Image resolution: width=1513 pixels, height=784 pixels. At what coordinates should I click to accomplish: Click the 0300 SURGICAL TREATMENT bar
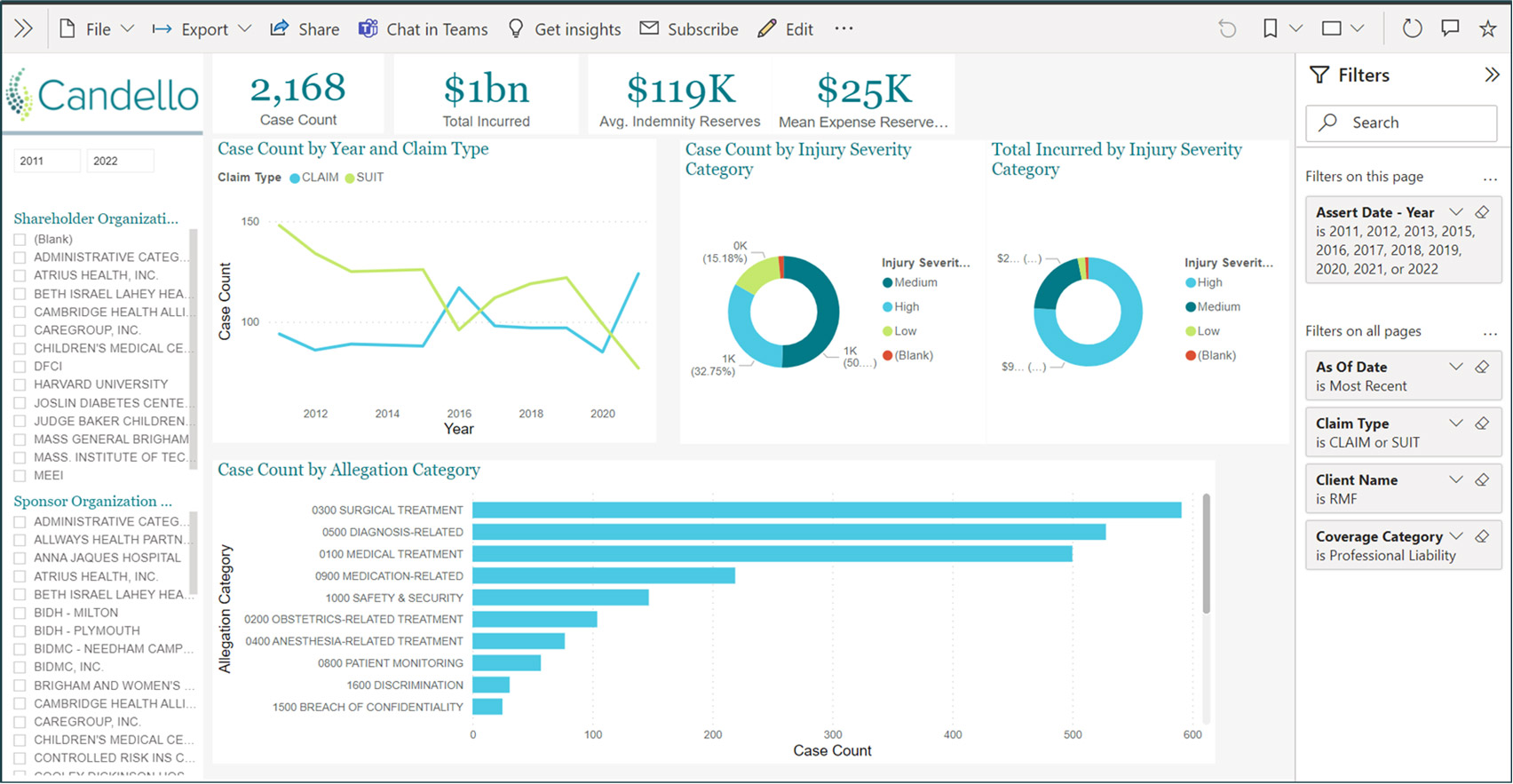coord(826,511)
